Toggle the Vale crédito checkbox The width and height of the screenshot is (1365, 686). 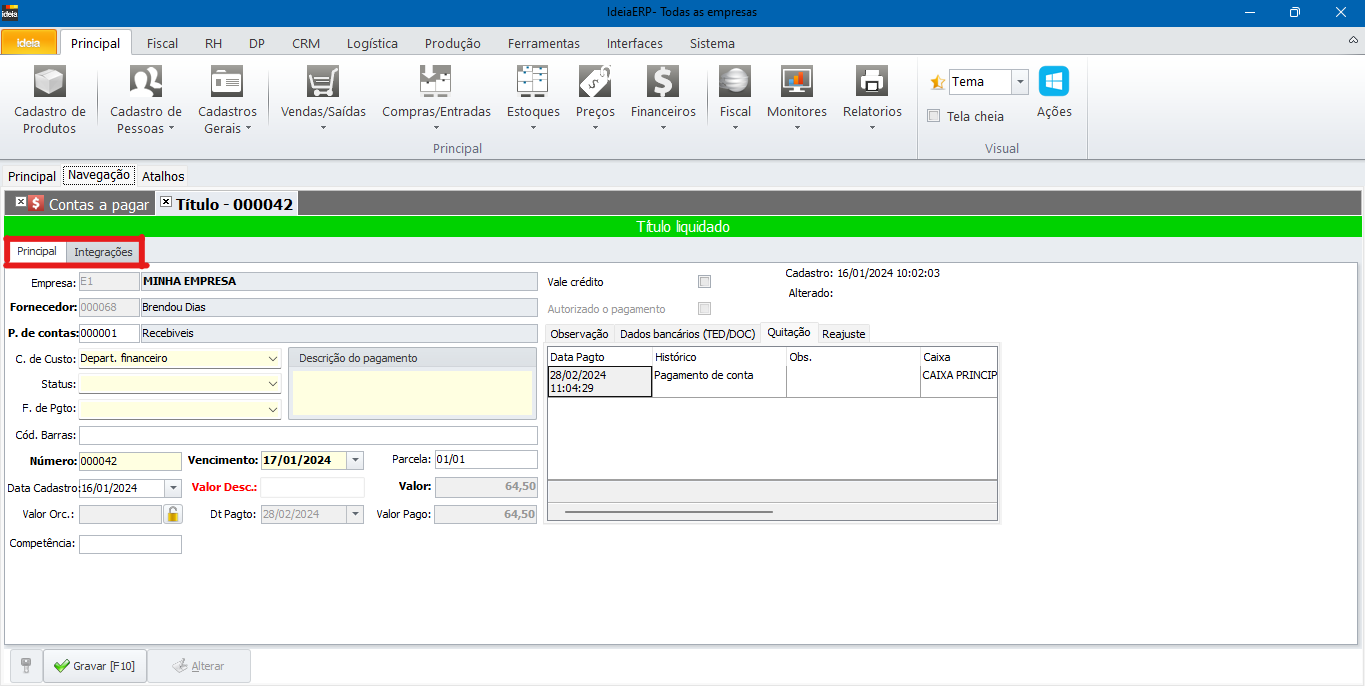[x=705, y=282]
